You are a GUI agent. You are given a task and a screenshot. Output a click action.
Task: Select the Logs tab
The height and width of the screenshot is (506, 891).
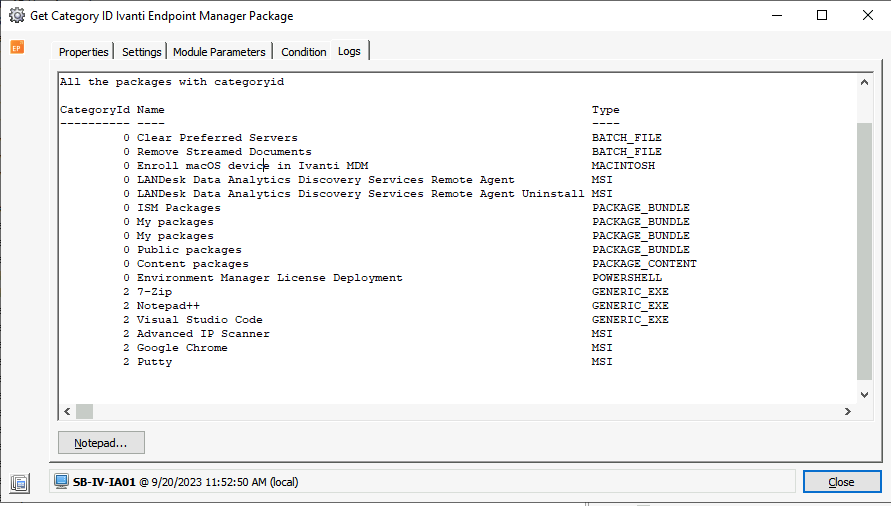tap(349, 51)
